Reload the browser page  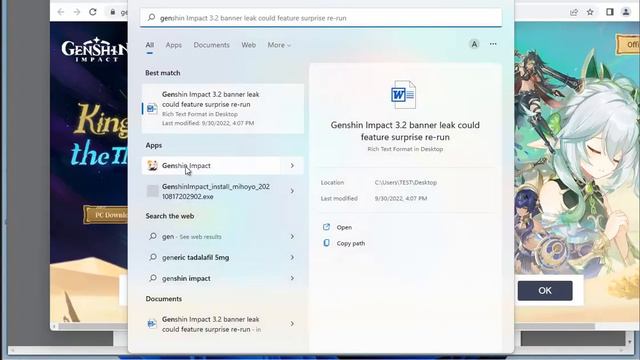point(93,12)
